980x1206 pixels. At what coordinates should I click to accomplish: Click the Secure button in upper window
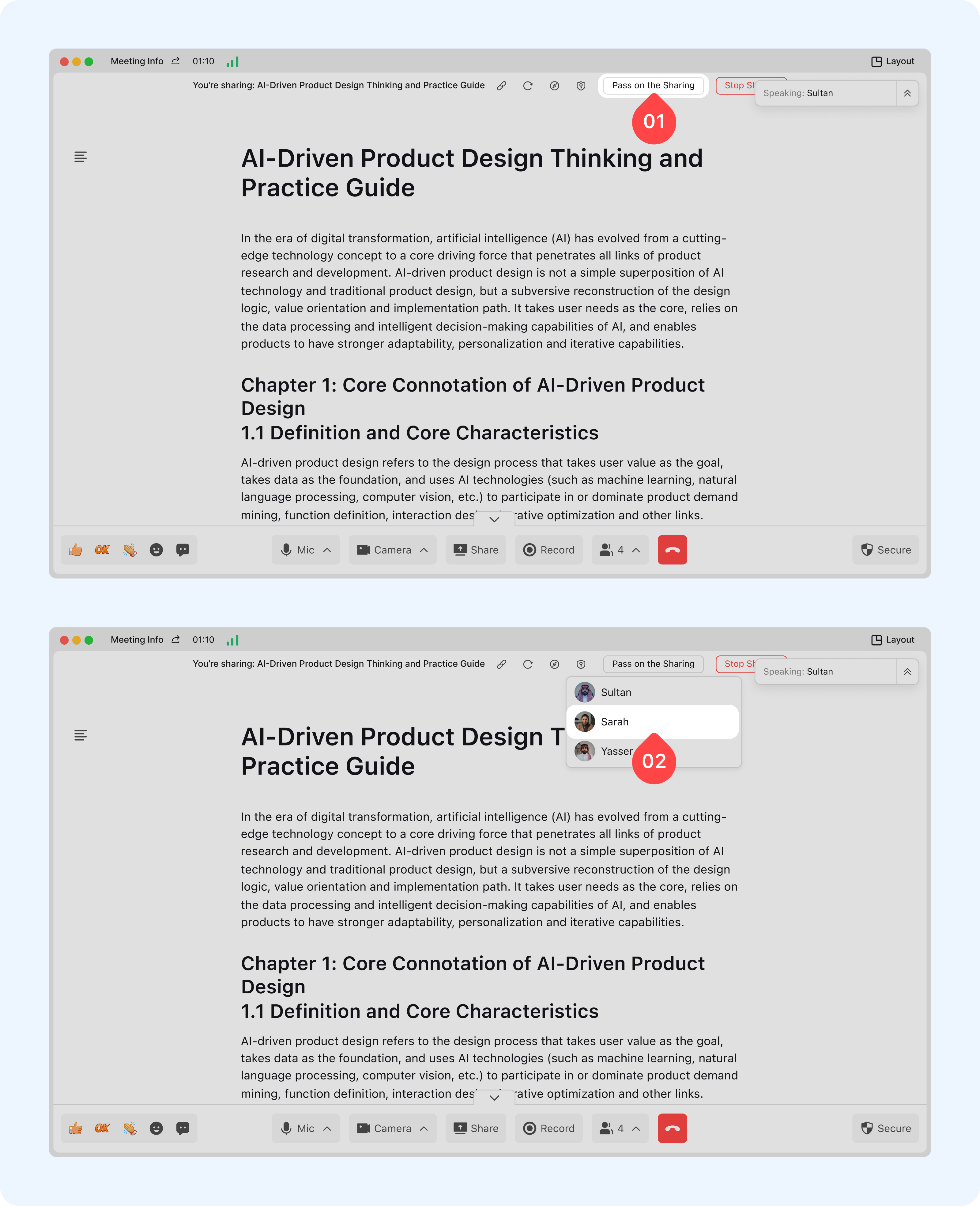886,550
